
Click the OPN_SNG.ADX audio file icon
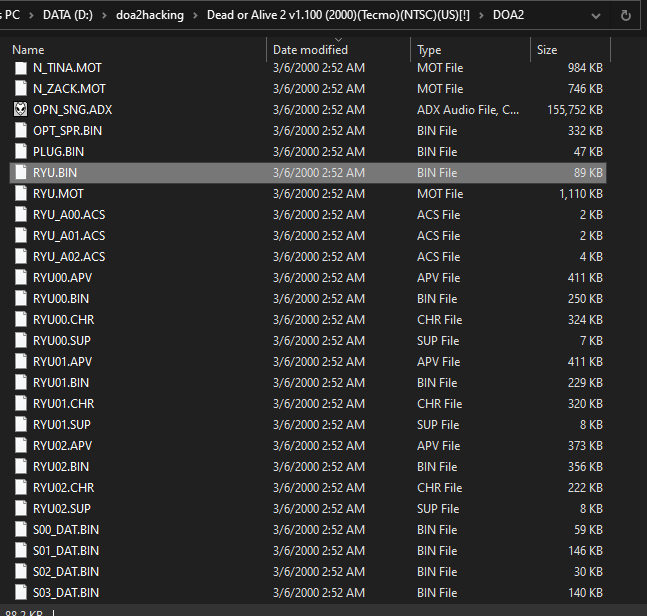pyautogui.click(x=21, y=110)
